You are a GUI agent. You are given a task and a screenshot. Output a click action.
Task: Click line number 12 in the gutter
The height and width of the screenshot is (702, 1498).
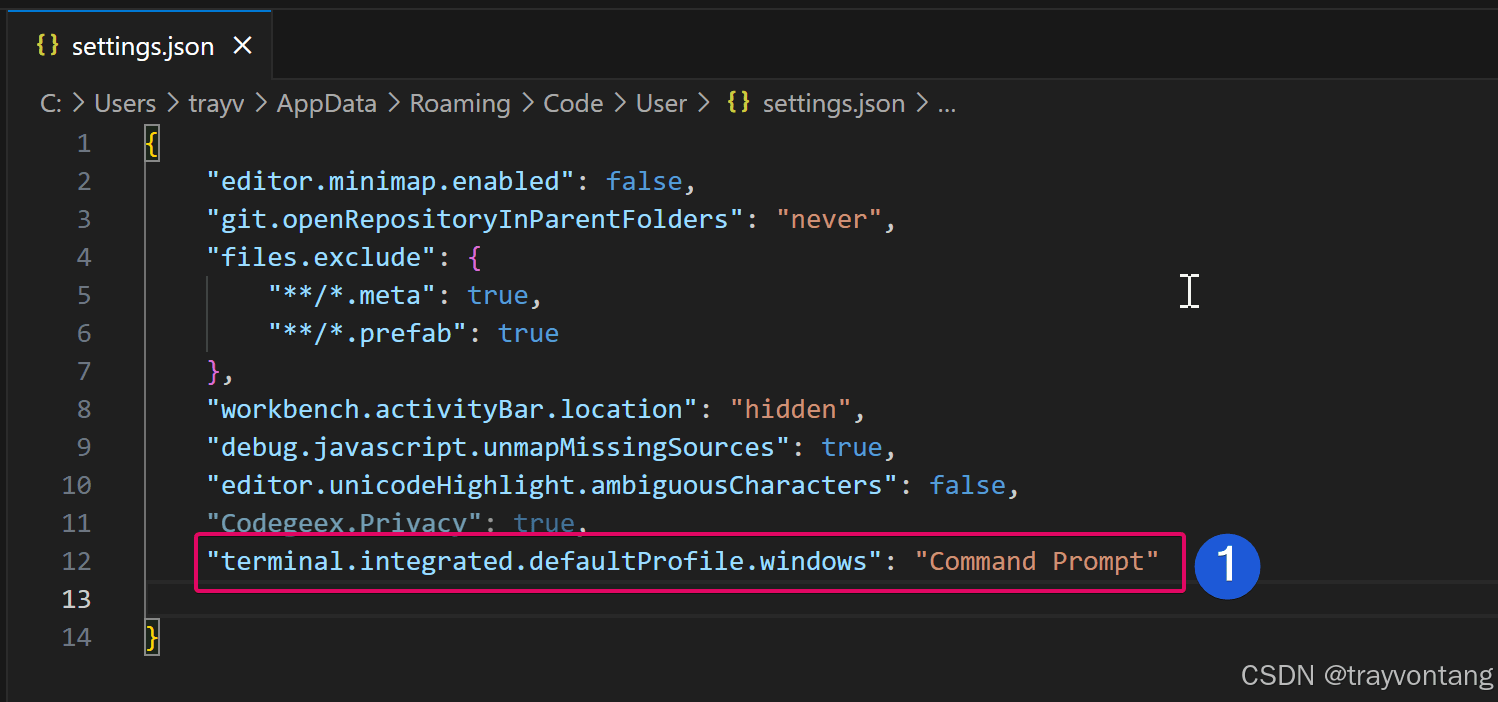point(76,561)
